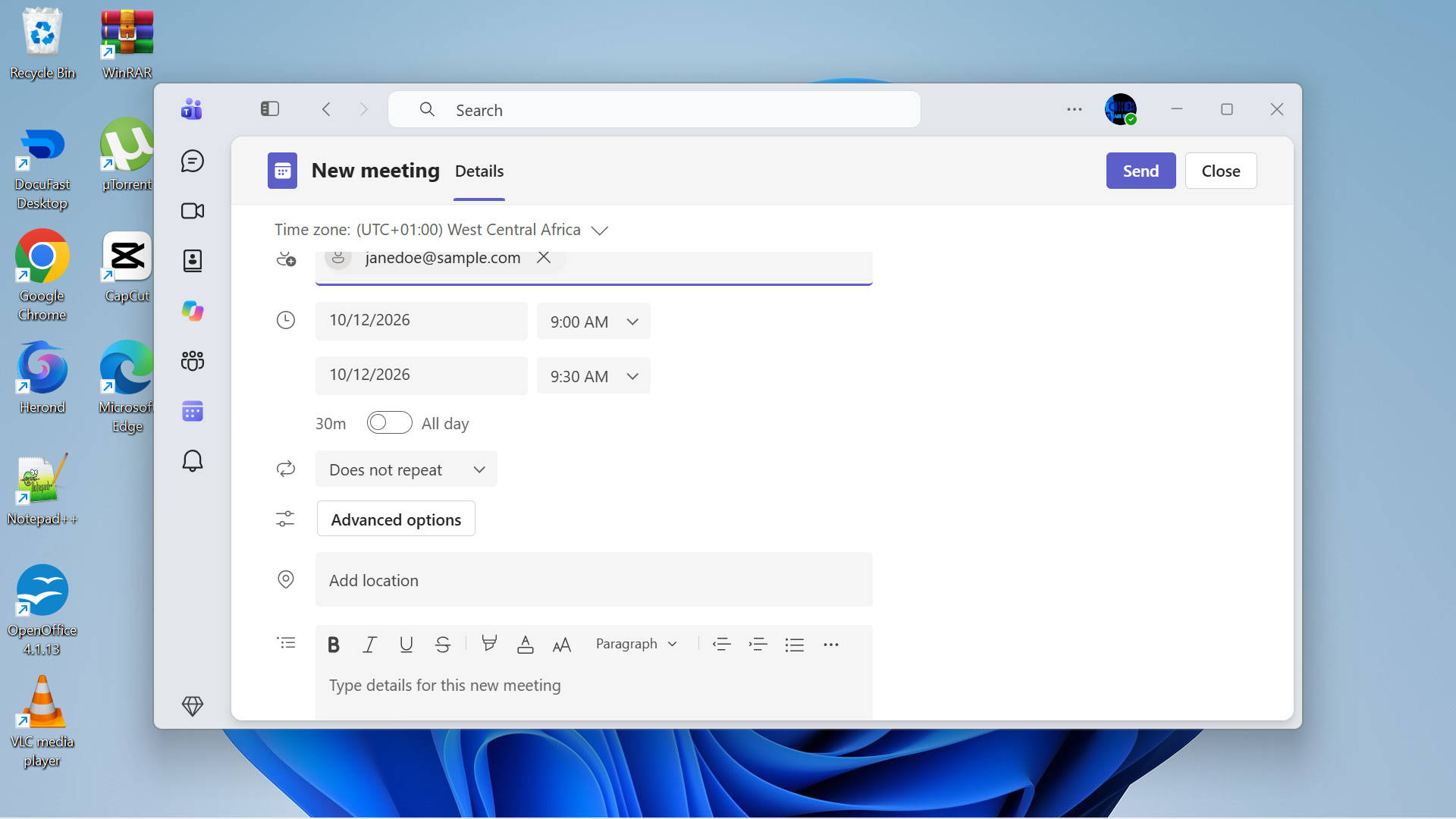Screen dimensions: 1456x819
Task: Open the Communities people icon
Action: click(193, 361)
